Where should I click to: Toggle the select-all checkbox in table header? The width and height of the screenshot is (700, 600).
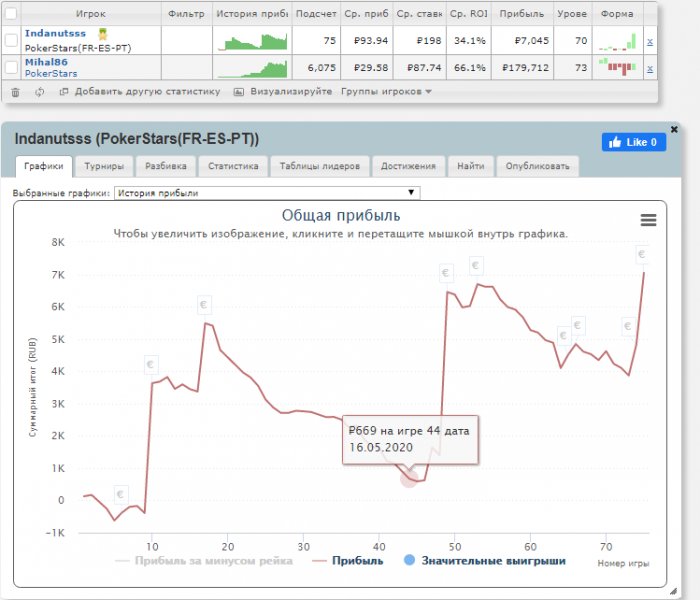pyautogui.click(x=11, y=14)
